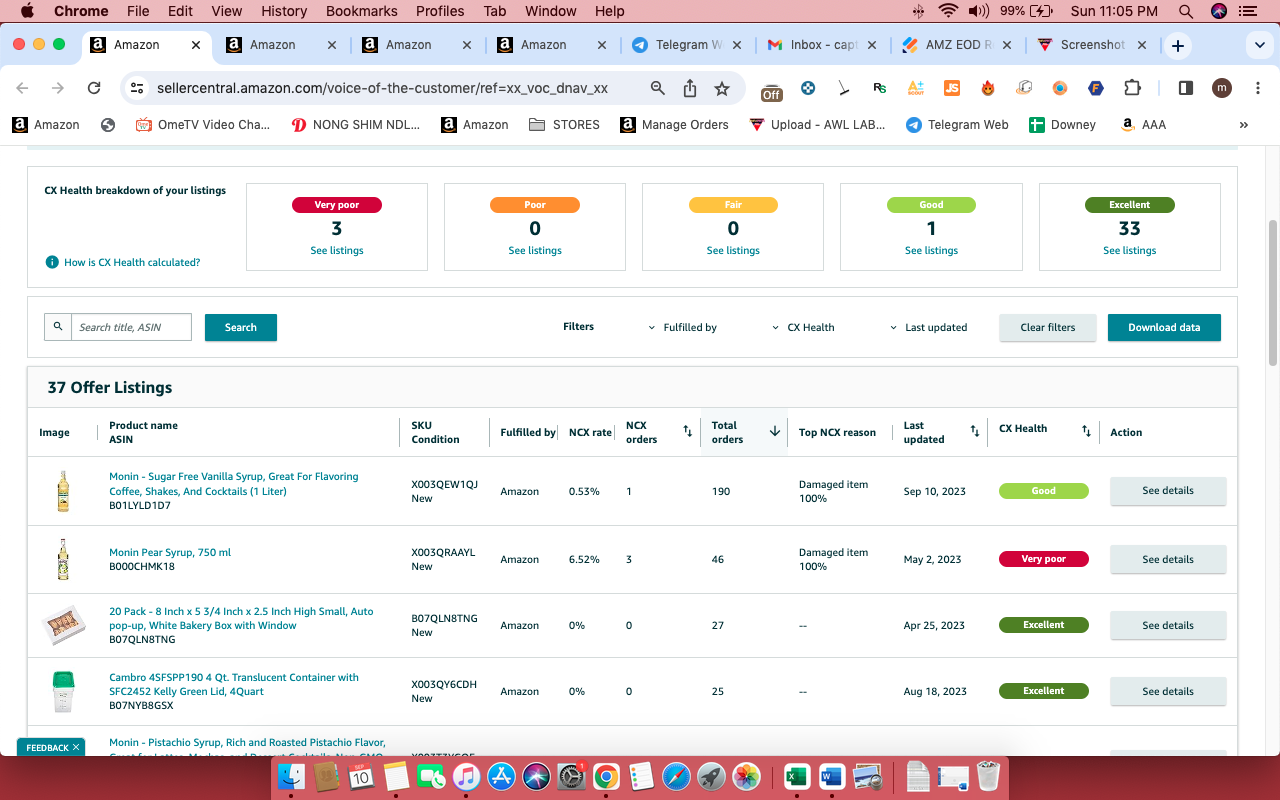Open Microsoft Word from the Dock
The width and height of the screenshot is (1280, 800).
tap(832, 776)
